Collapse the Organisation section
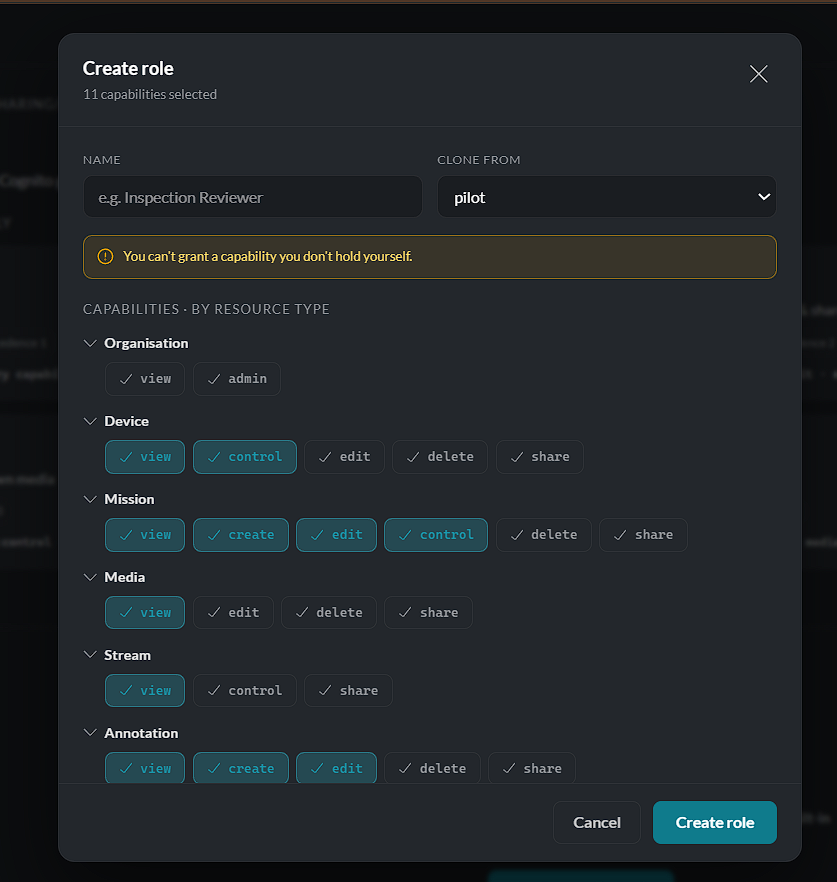 click(x=90, y=343)
